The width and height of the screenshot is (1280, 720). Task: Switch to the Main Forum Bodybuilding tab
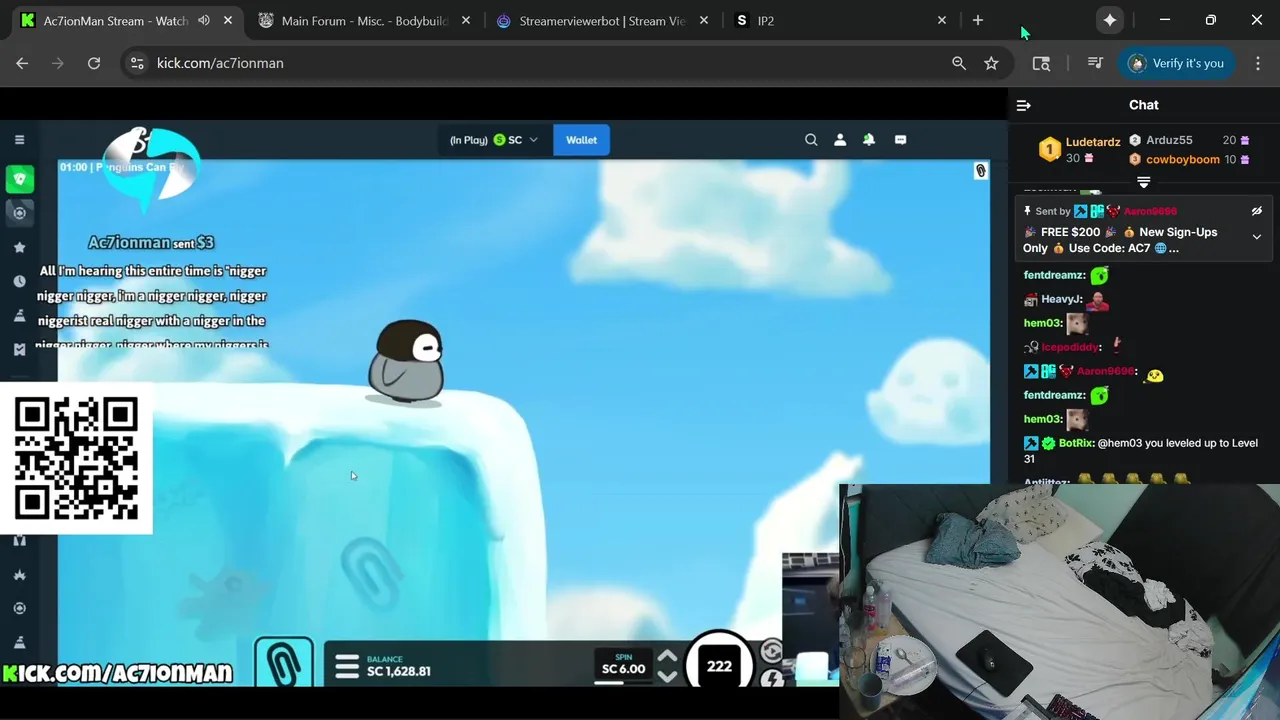pyautogui.click(x=364, y=20)
